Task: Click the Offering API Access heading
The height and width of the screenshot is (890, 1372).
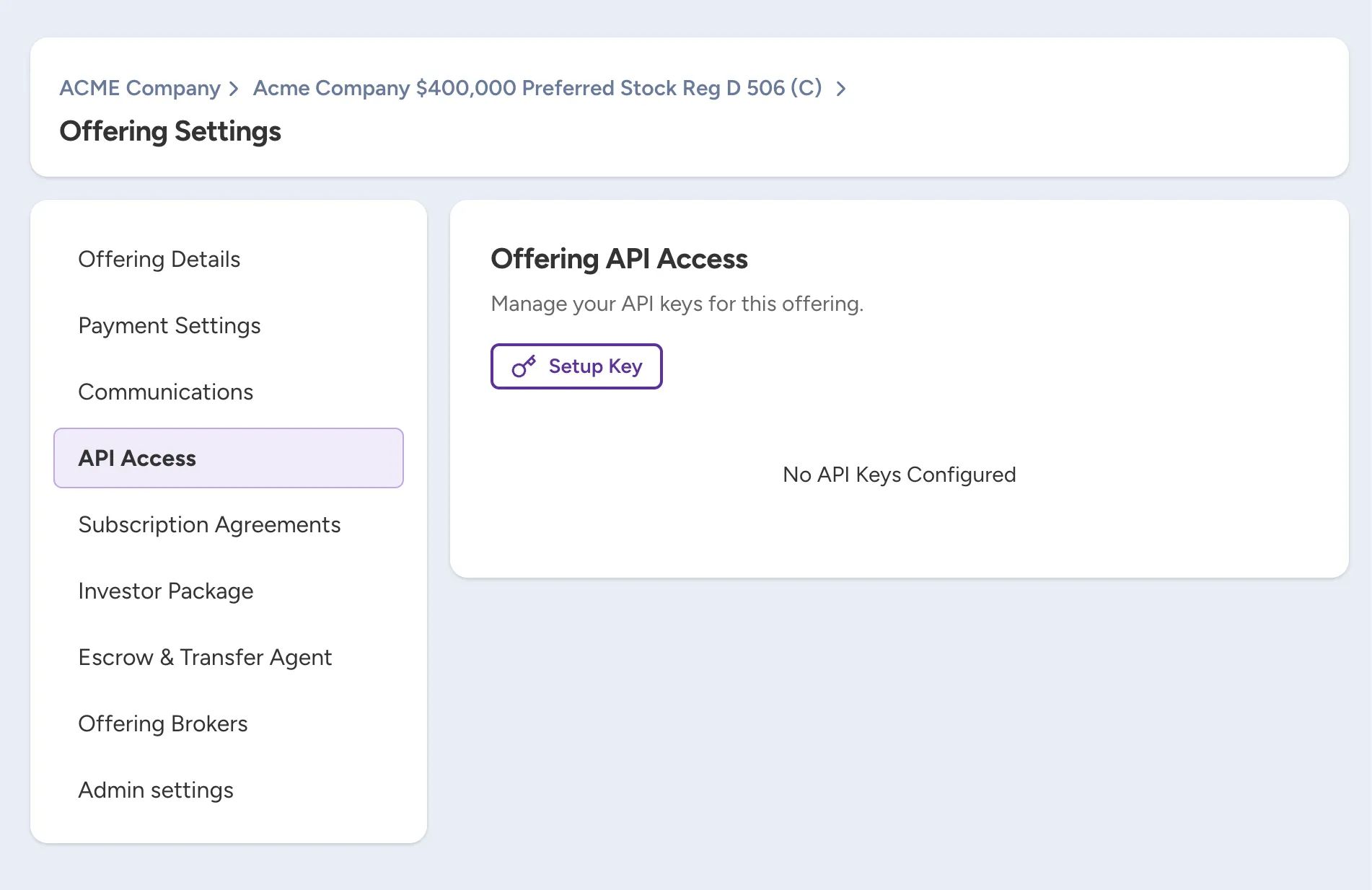Action: 619,259
